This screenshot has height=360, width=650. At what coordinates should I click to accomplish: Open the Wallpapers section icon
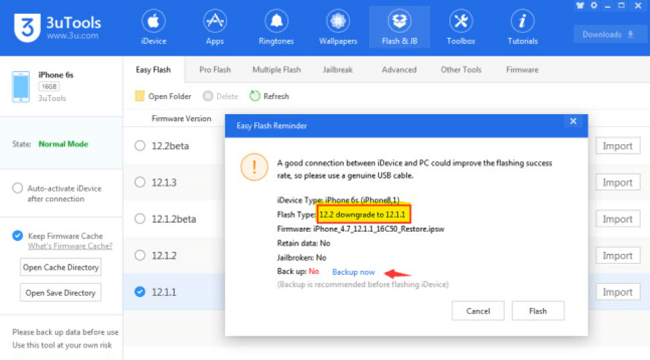pos(338,21)
